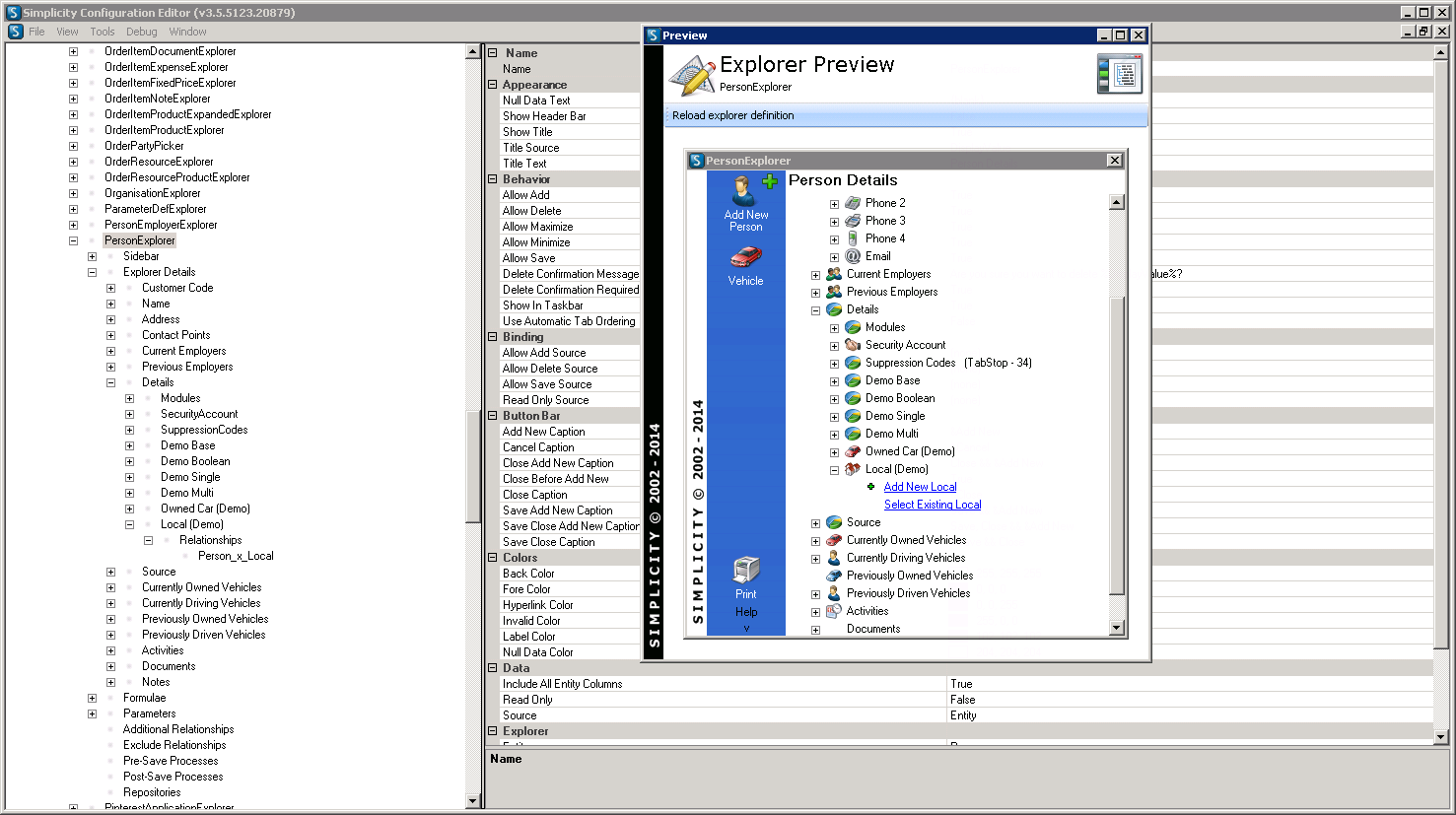The image size is (1456, 815).
Task: Click the Phone 2 icon
Action: [853, 203]
